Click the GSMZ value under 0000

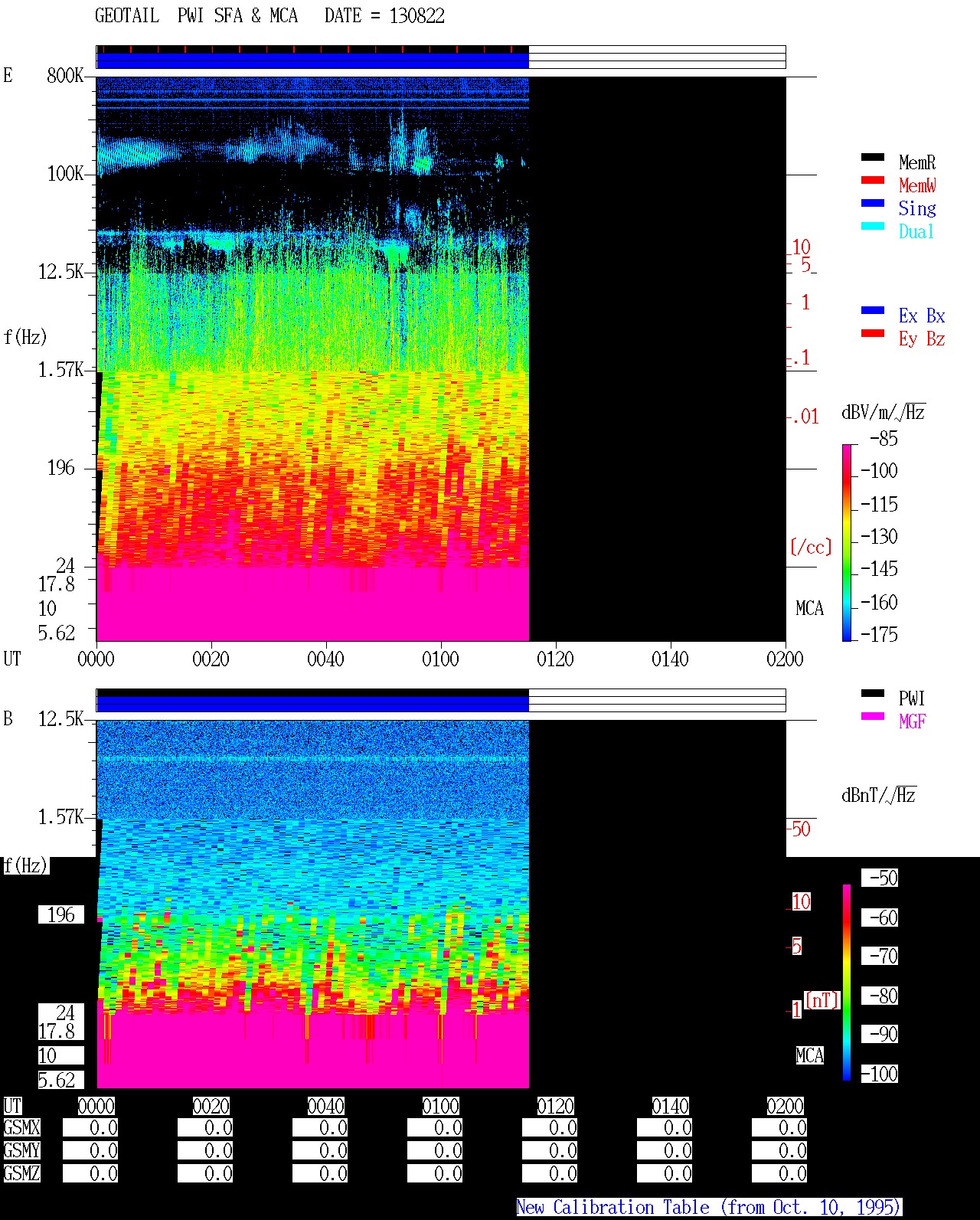[x=90, y=1173]
